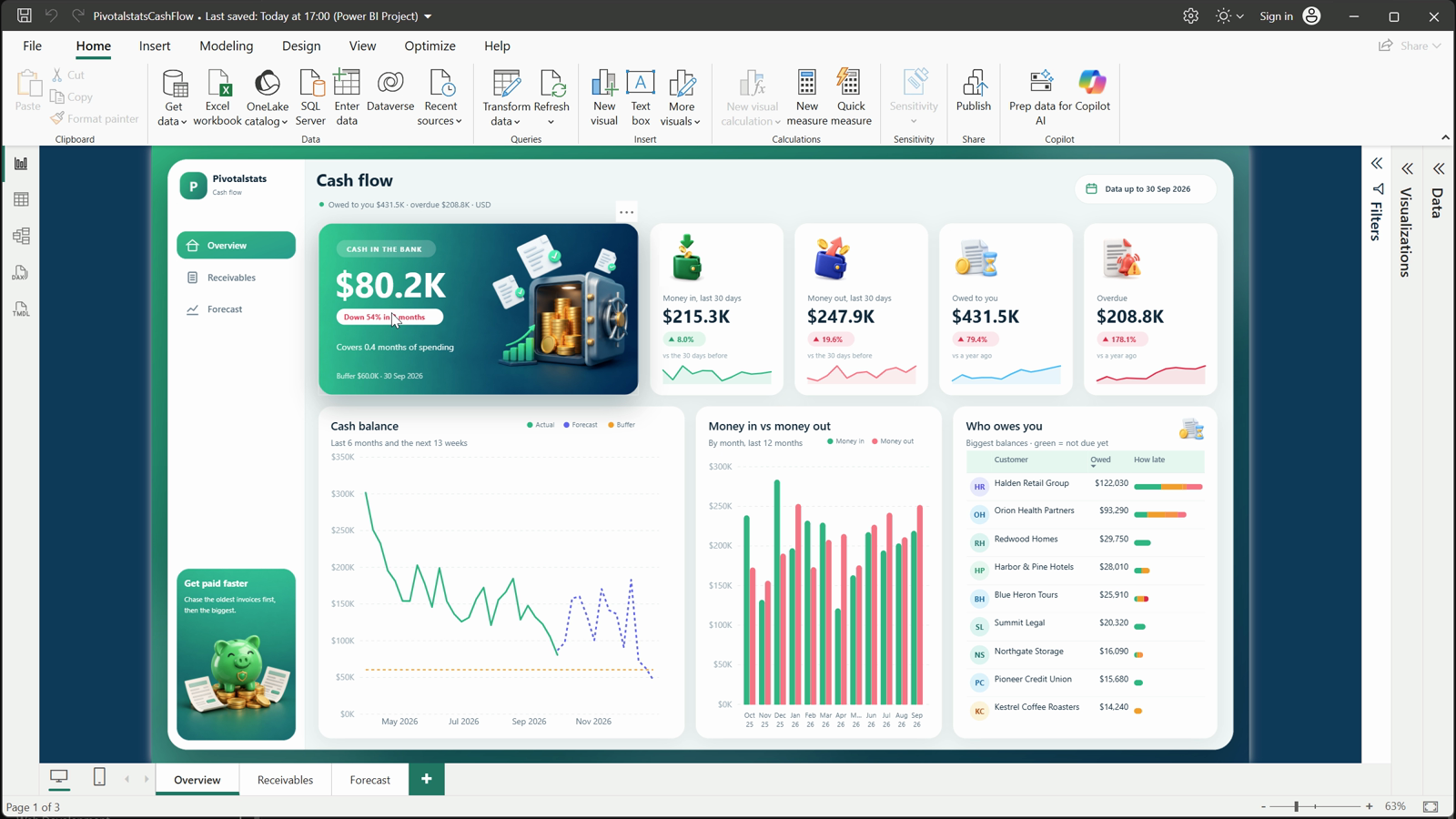Switch to desktop layout icon at bottom
The width and height of the screenshot is (1456, 819).
pyautogui.click(x=59, y=776)
